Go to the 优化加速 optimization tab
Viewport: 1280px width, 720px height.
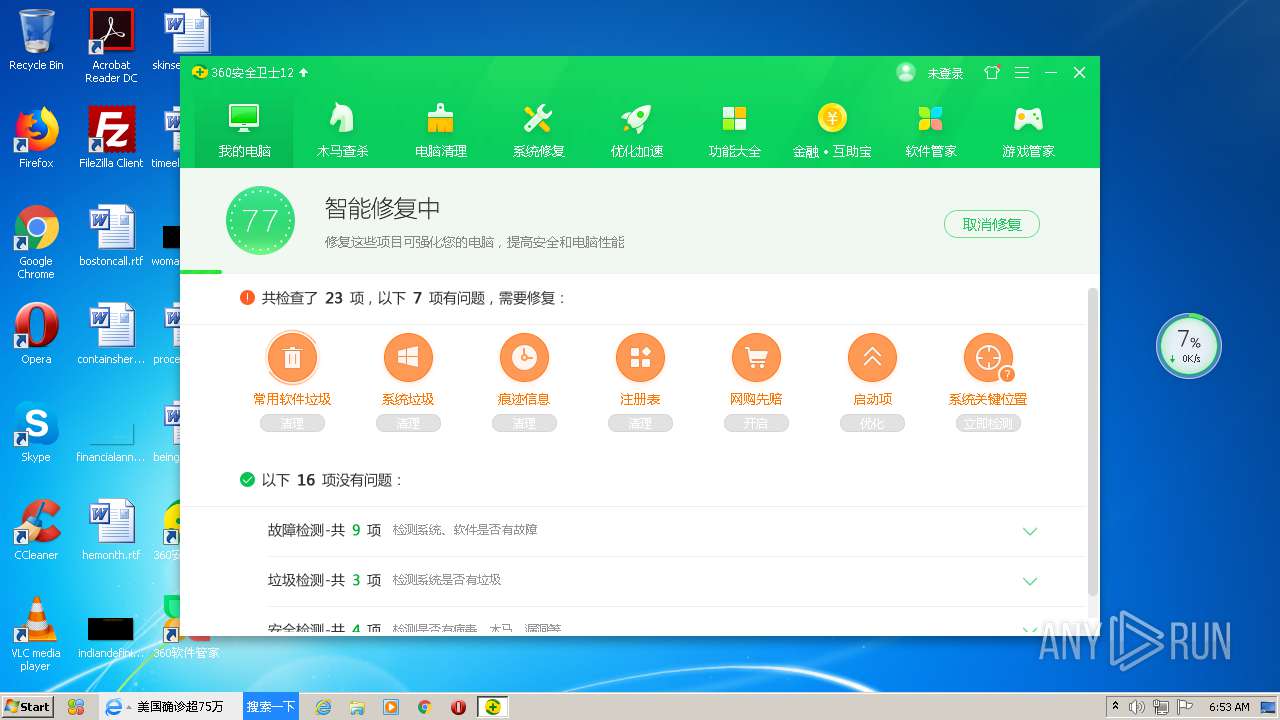coord(637,131)
